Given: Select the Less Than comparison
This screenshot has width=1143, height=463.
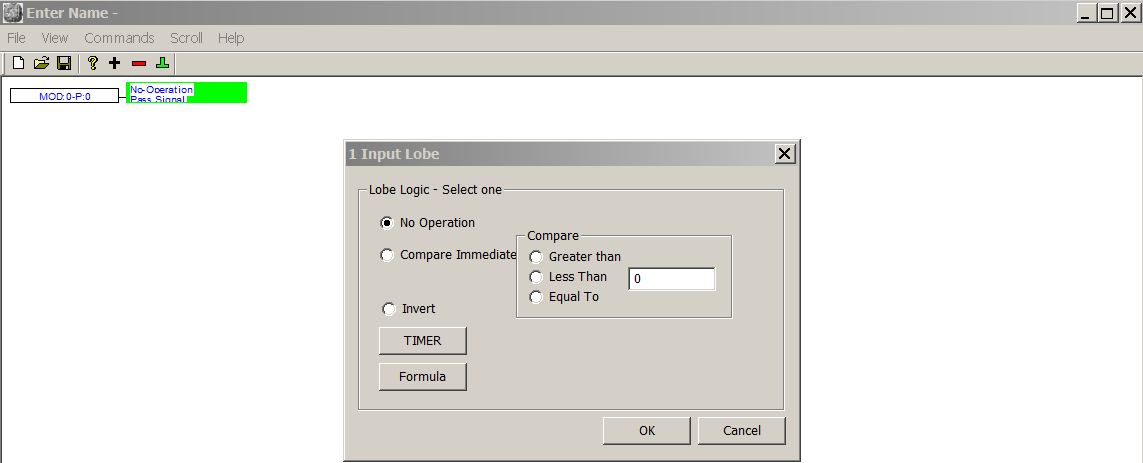Looking at the screenshot, I should point(537,277).
